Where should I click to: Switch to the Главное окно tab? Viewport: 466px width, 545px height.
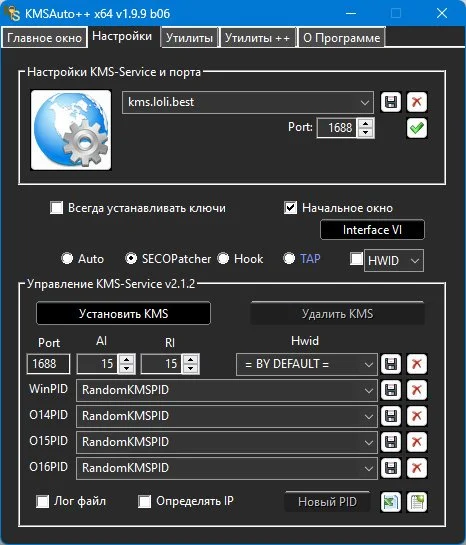click(x=44, y=38)
